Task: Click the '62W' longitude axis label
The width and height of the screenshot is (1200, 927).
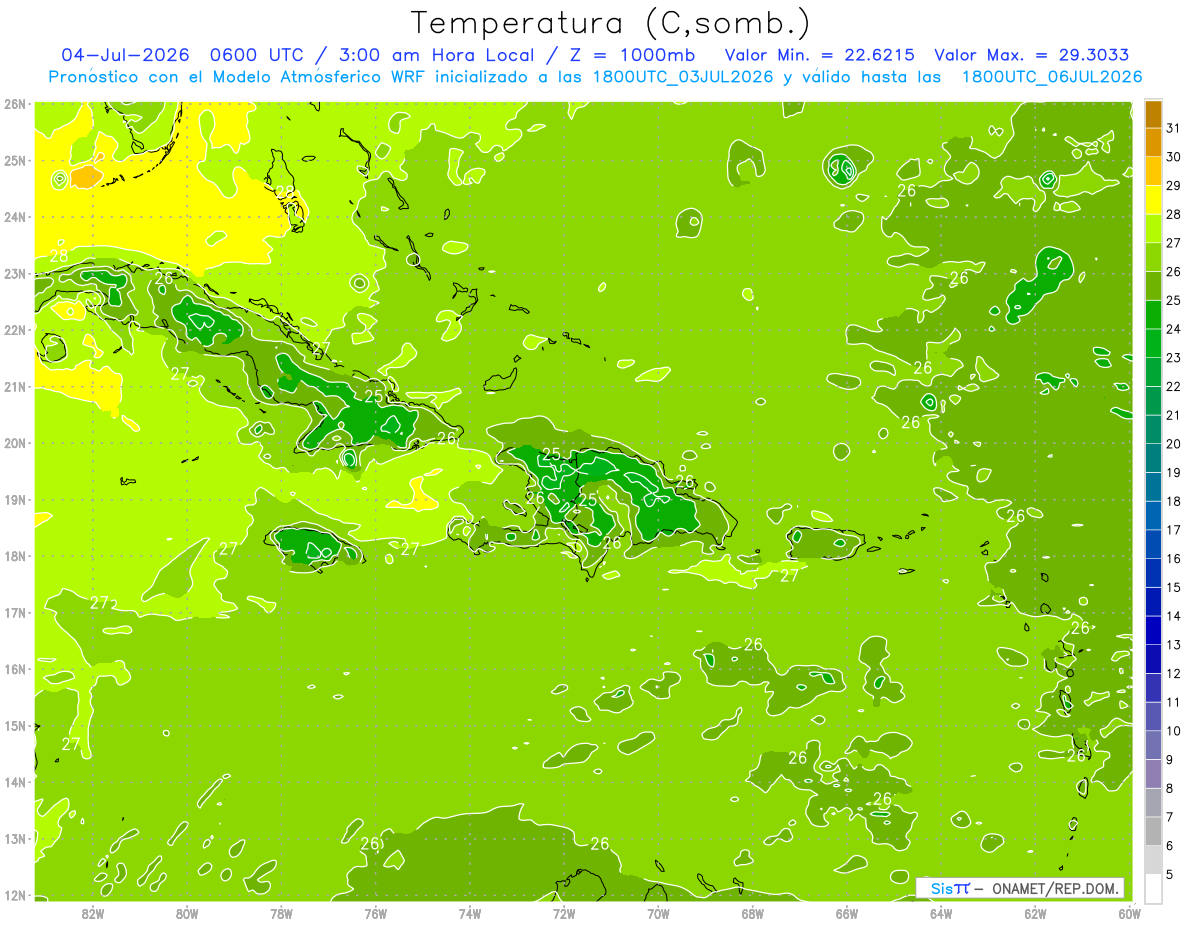Action: coord(1035,912)
